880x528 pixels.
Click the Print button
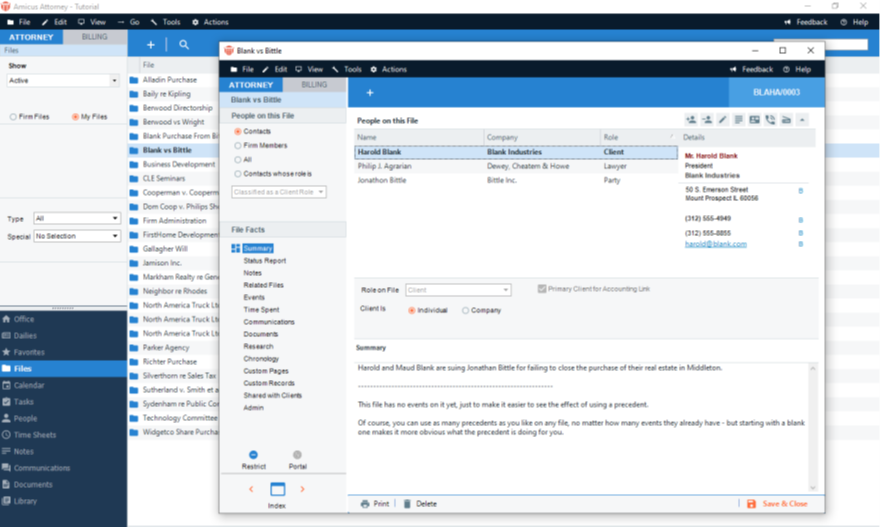pos(375,504)
